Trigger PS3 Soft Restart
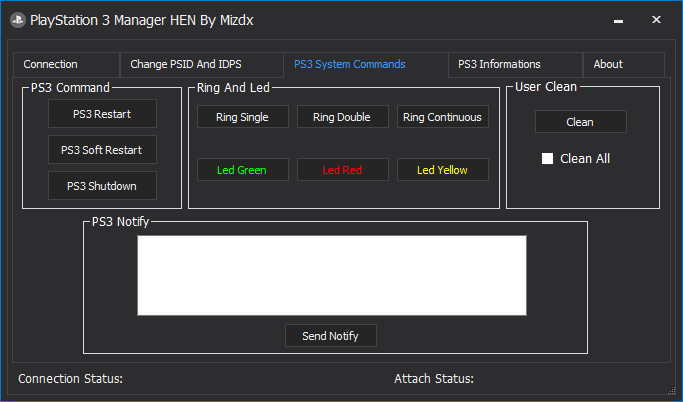Viewport: 683px width, 402px height. pyautogui.click(x=102, y=150)
